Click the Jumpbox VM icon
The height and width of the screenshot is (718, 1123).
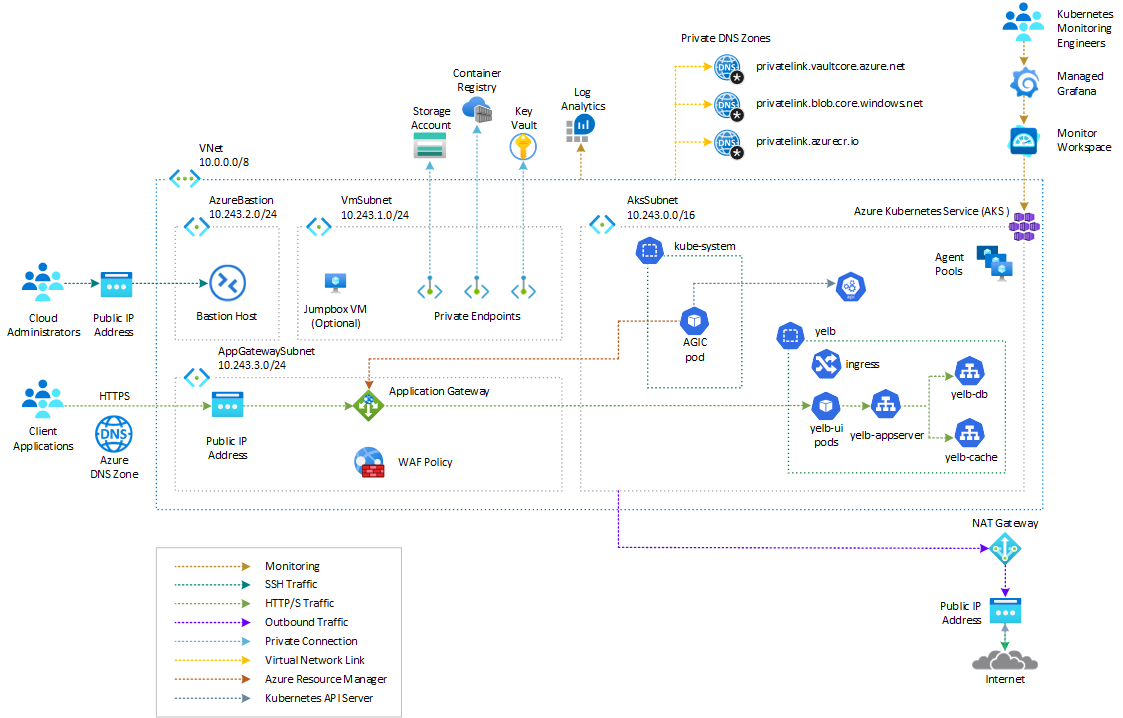[x=335, y=283]
